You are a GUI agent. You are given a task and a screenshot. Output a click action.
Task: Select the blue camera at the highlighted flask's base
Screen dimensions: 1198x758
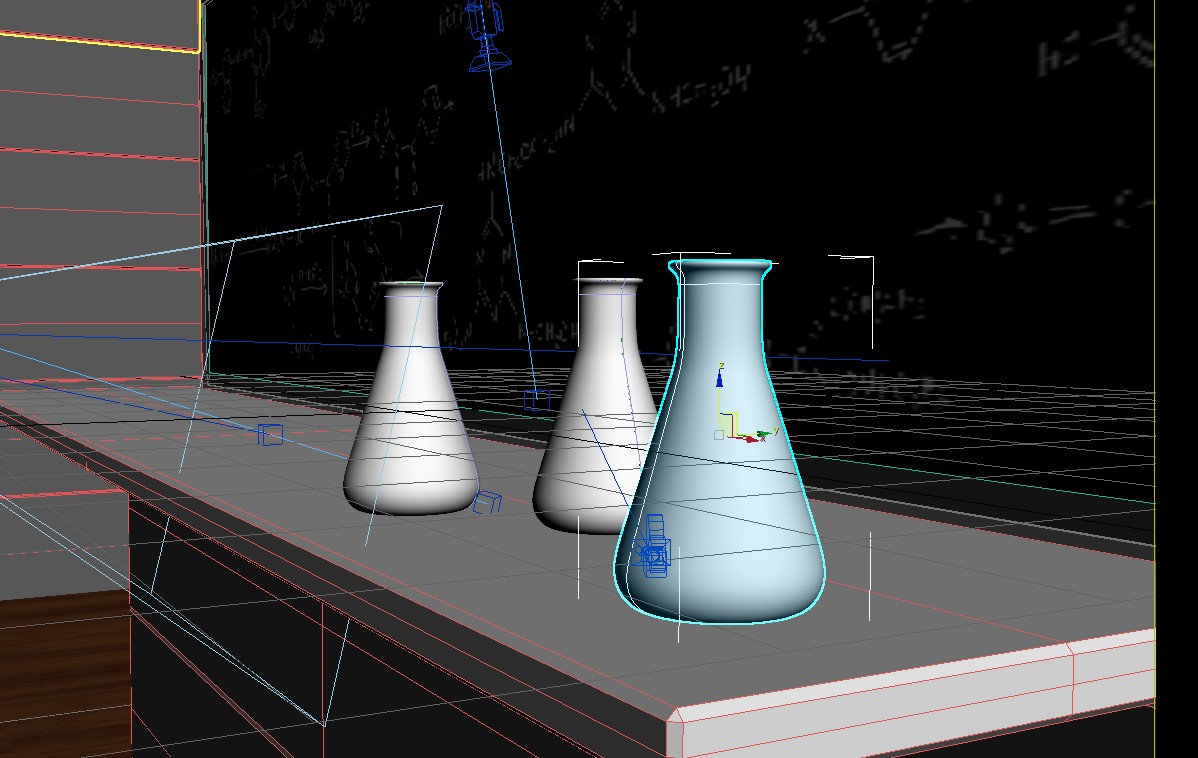click(x=654, y=549)
